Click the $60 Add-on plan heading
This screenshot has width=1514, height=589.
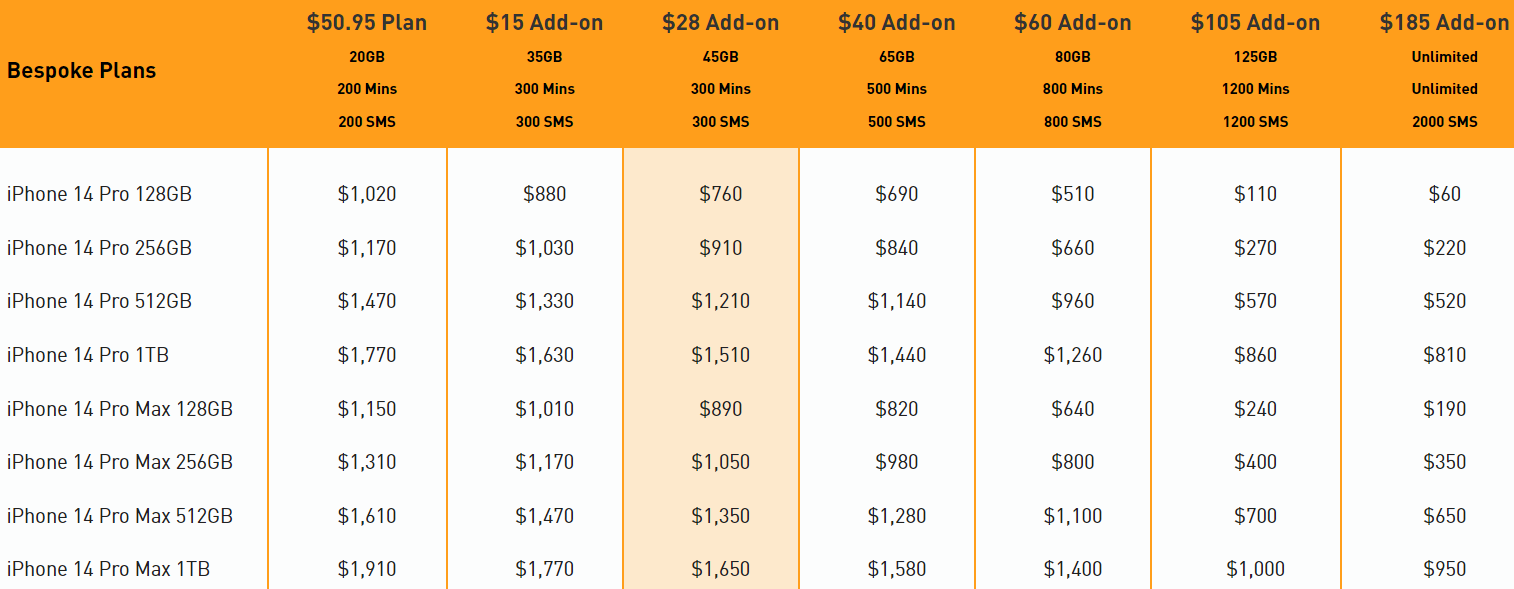pos(1072,23)
